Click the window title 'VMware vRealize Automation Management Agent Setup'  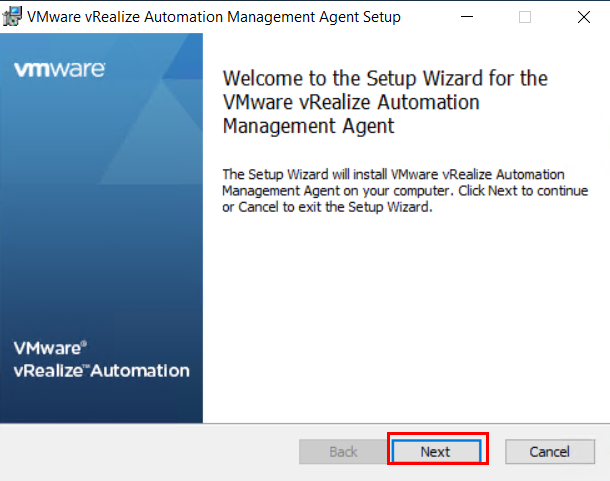pyautogui.click(x=214, y=17)
